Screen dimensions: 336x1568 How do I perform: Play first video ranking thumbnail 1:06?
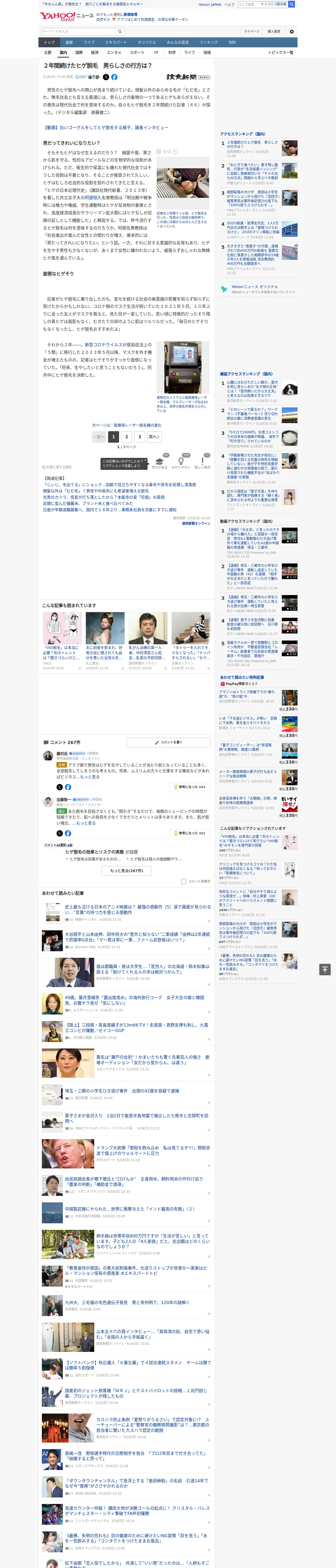290,536
